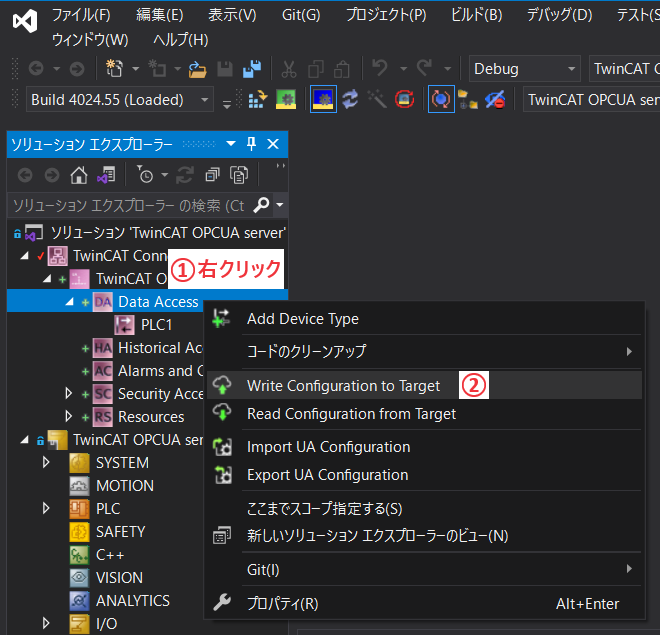Toggle the show all files icon

(239, 175)
